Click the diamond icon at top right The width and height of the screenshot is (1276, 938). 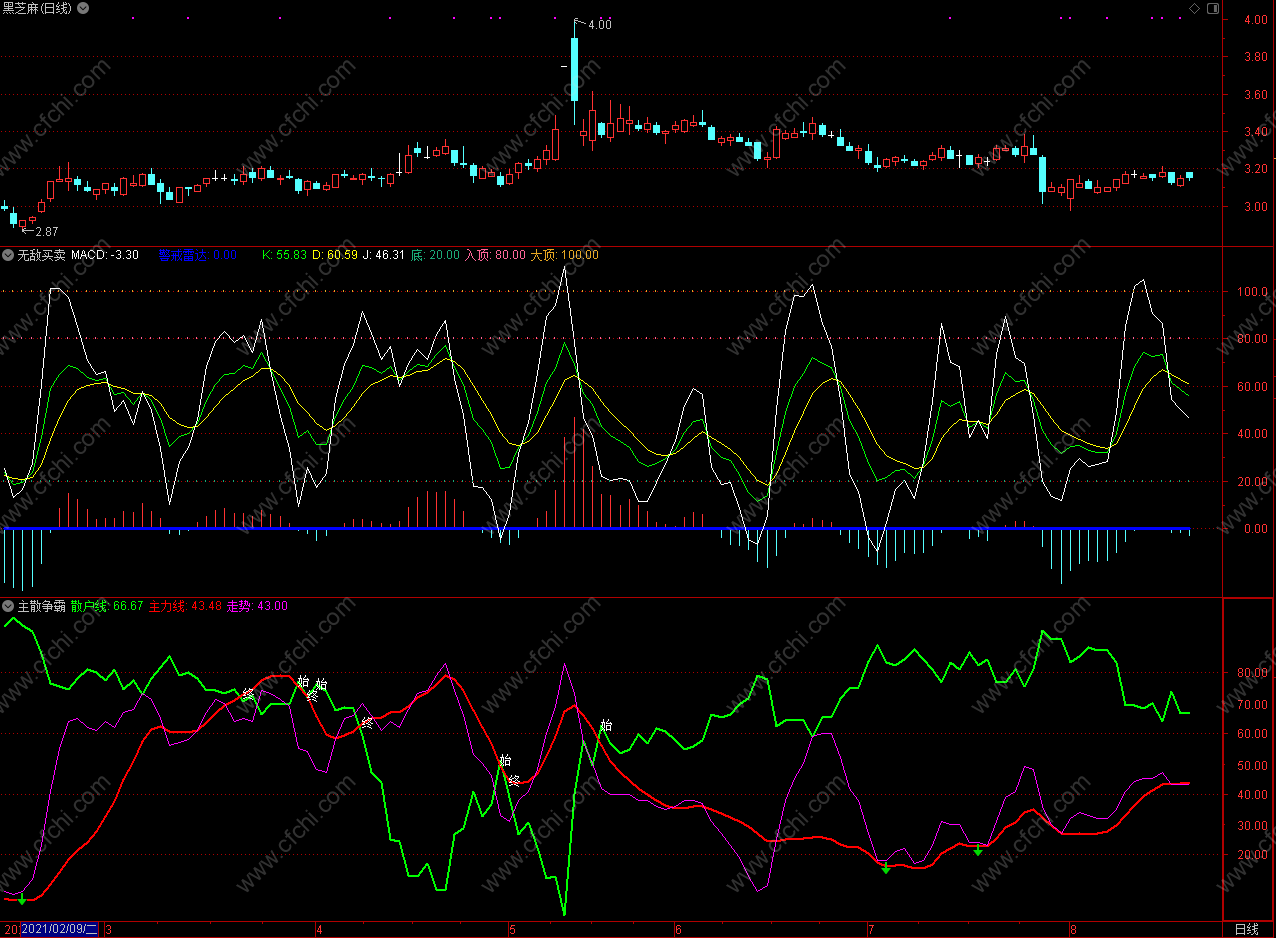1193,8
